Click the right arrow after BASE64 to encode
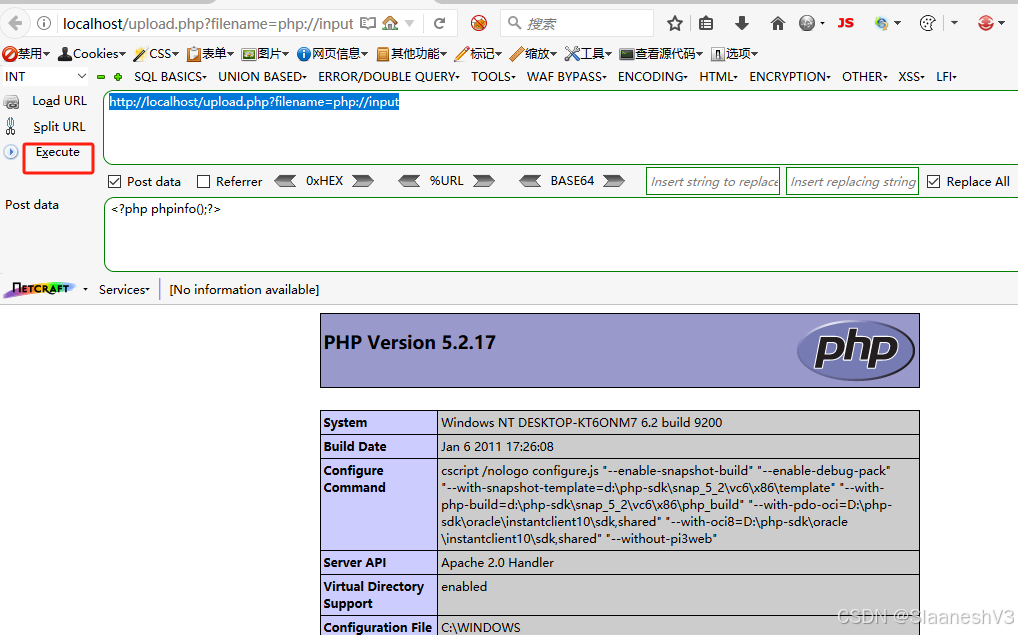1018x635 pixels. 614,181
